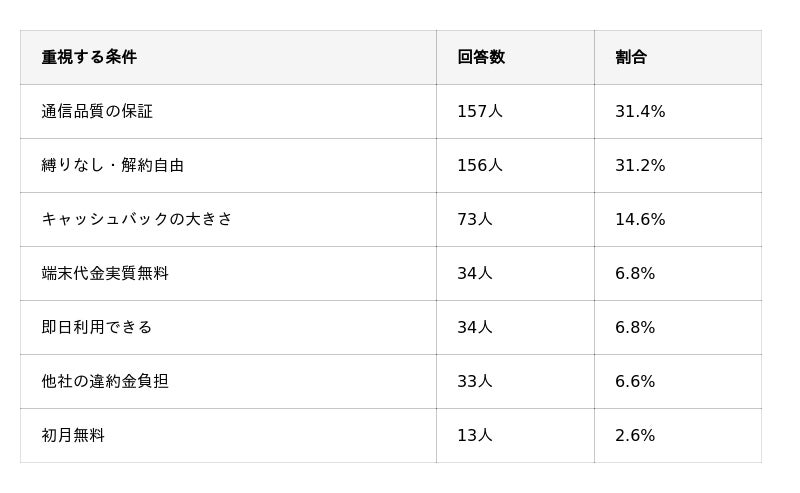Select the 端末代金実質無料 cell
Image resolution: width=800 pixels, height=493 pixels.
[105, 273]
